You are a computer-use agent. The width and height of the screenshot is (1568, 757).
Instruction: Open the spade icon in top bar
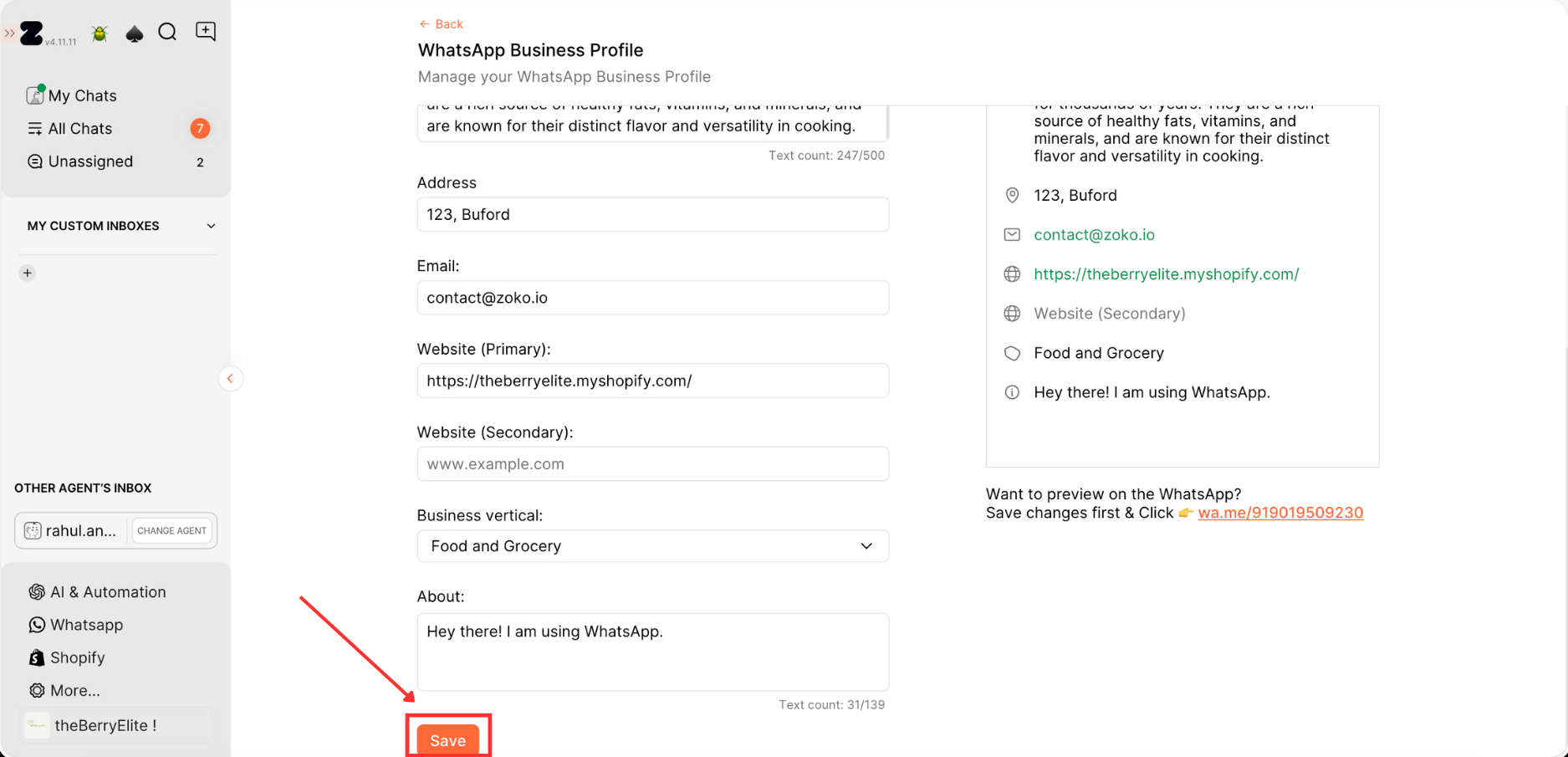[135, 33]
